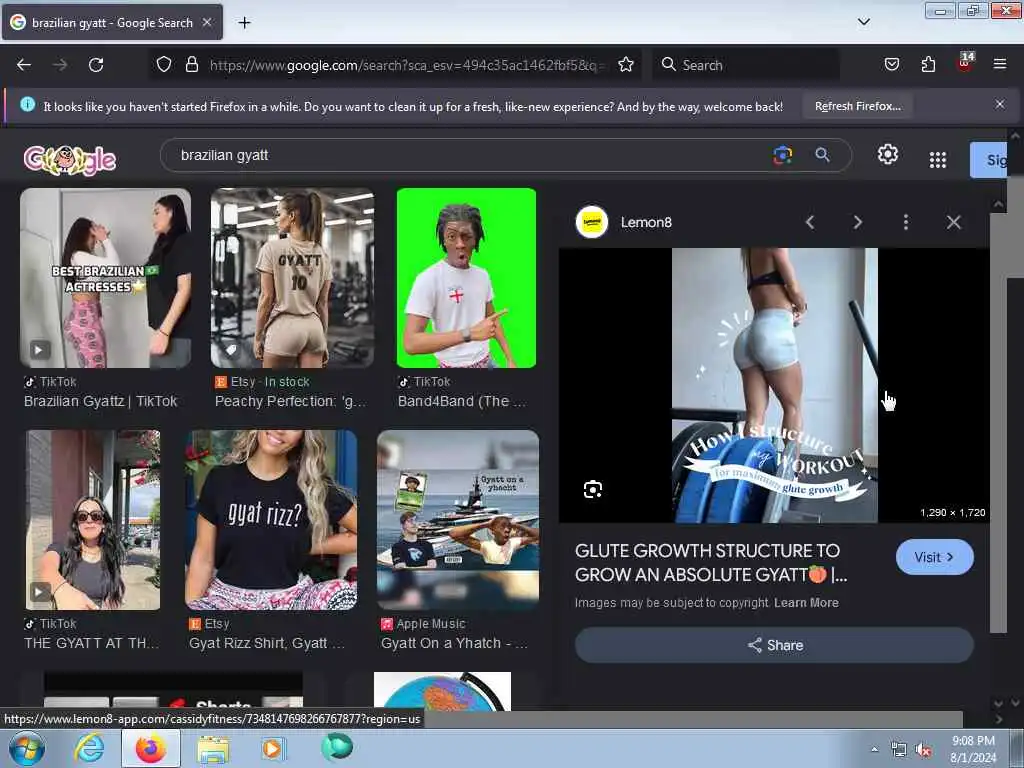Open the Google apps grid
This screenshot has height=768, width=1024.
[x=938, y=159]
